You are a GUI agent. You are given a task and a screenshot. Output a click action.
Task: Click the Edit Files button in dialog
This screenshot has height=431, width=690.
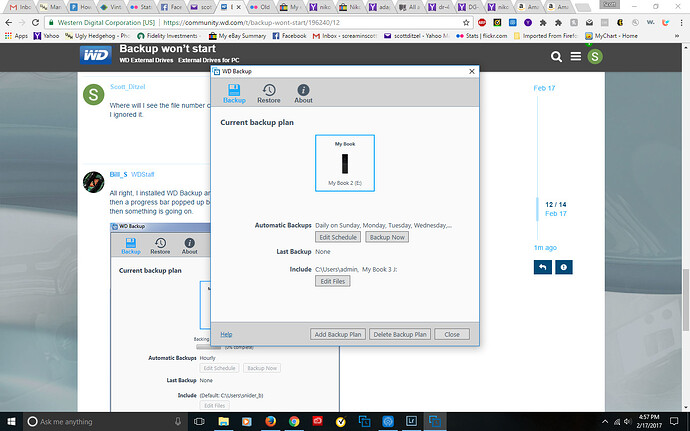coord(332,281)
